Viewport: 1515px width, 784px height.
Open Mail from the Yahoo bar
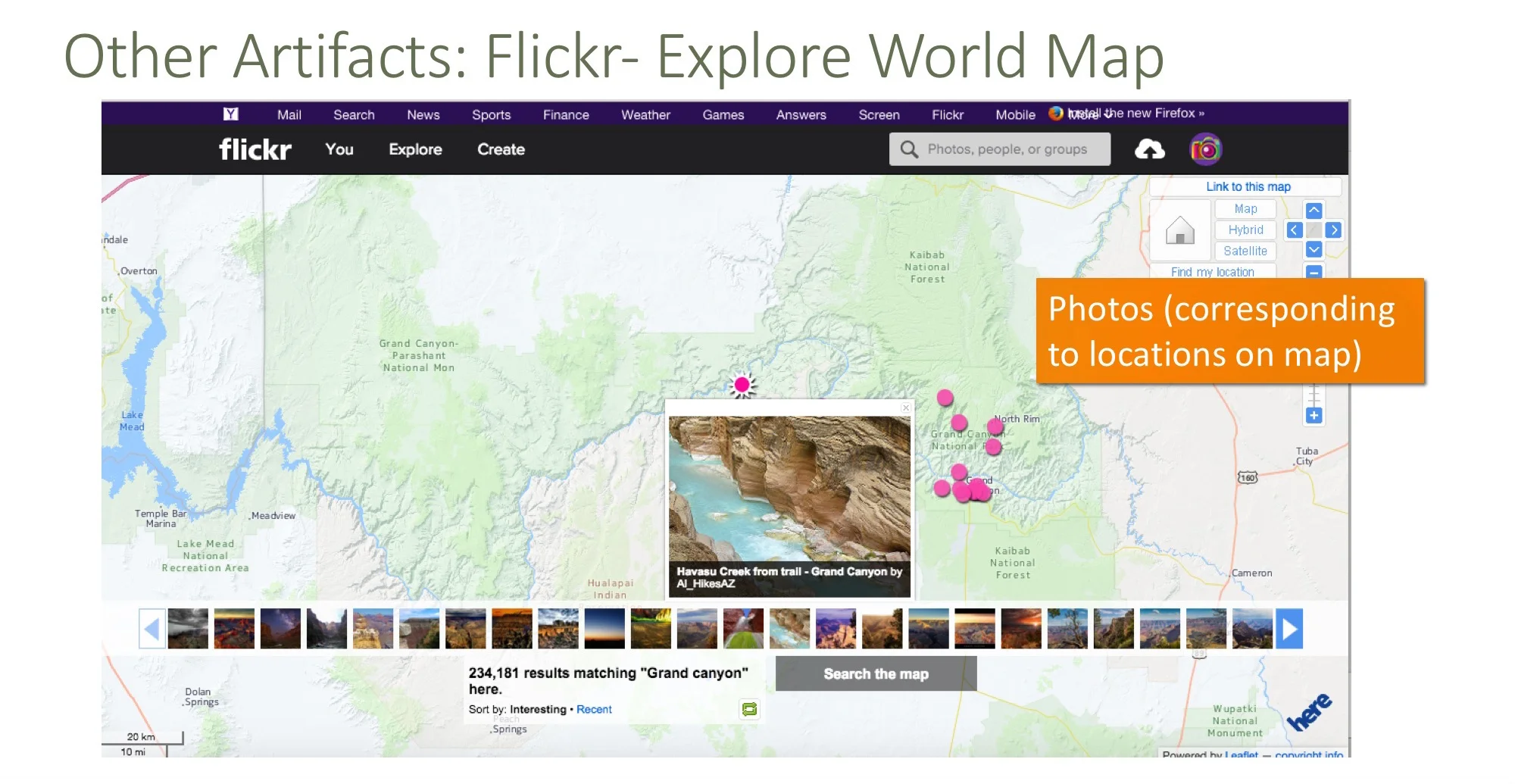289,114
